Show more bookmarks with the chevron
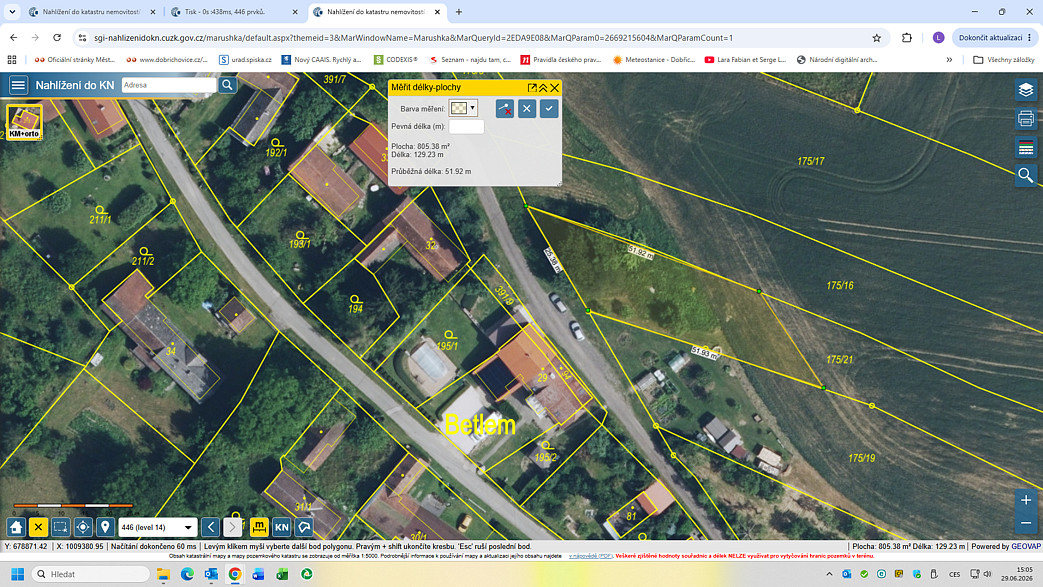The height and width of the screenshot is (587, 1043). pyautogui.click(x=949, y=60)
